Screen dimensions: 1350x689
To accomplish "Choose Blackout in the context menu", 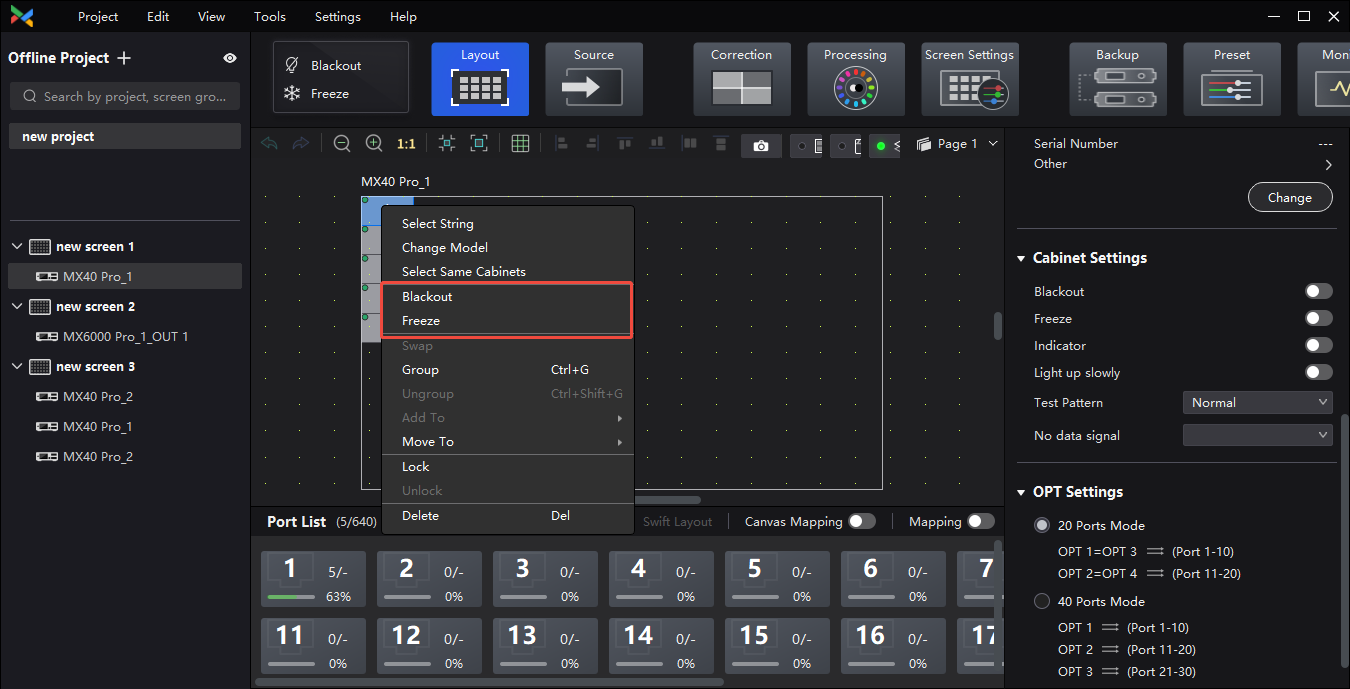I will [x=508, y=296].
